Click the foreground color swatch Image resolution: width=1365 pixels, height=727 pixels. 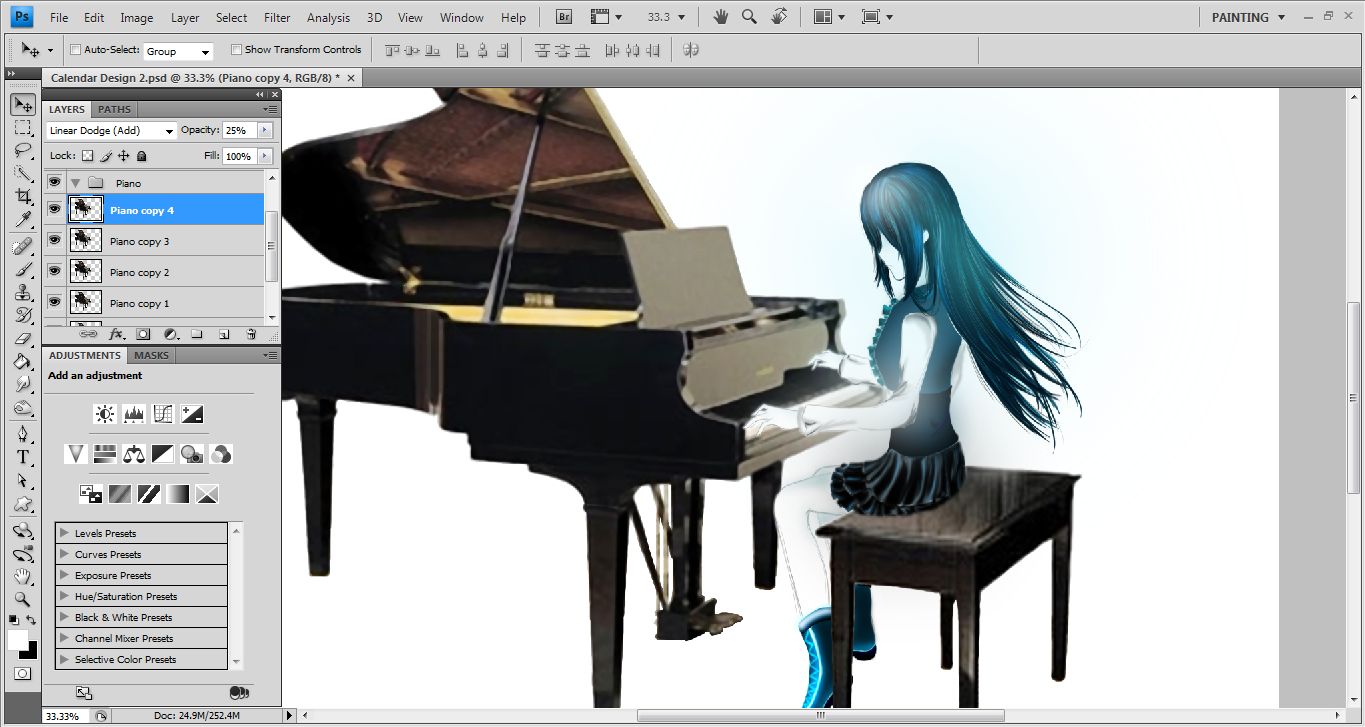point(18,640)
